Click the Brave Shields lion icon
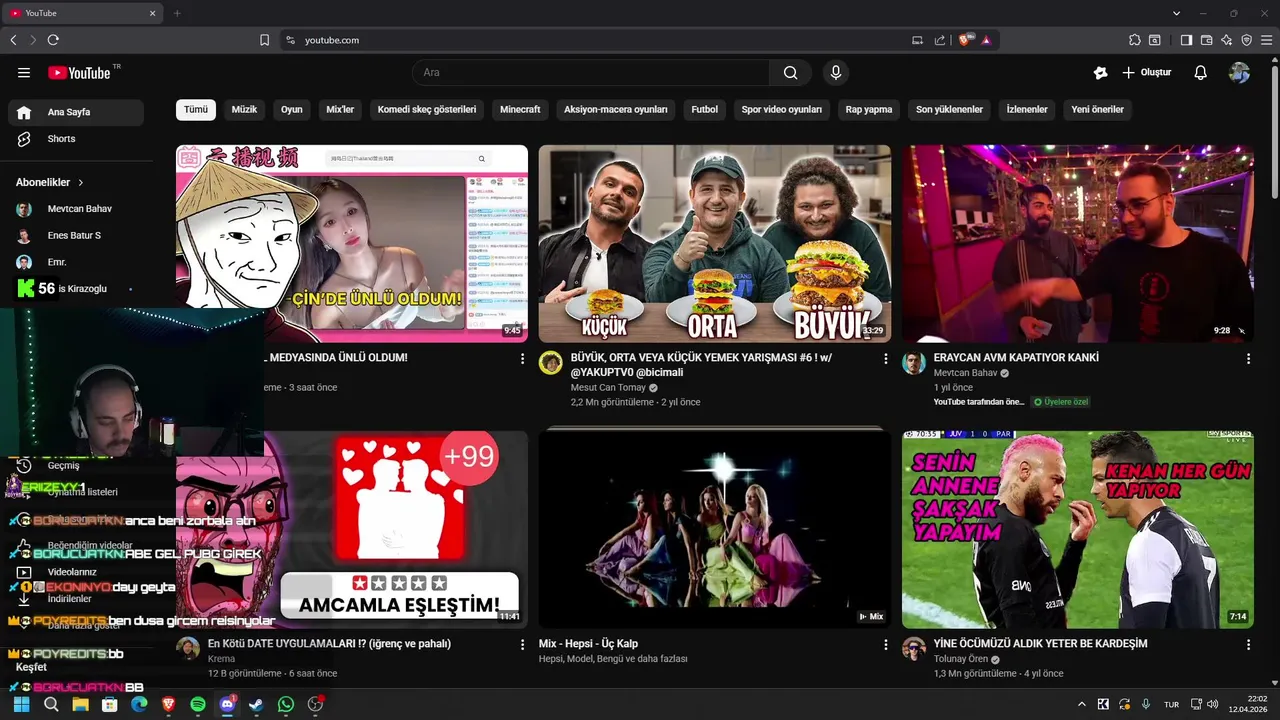1280x720 pixels. pyautogui.click(x=964, y=40)
